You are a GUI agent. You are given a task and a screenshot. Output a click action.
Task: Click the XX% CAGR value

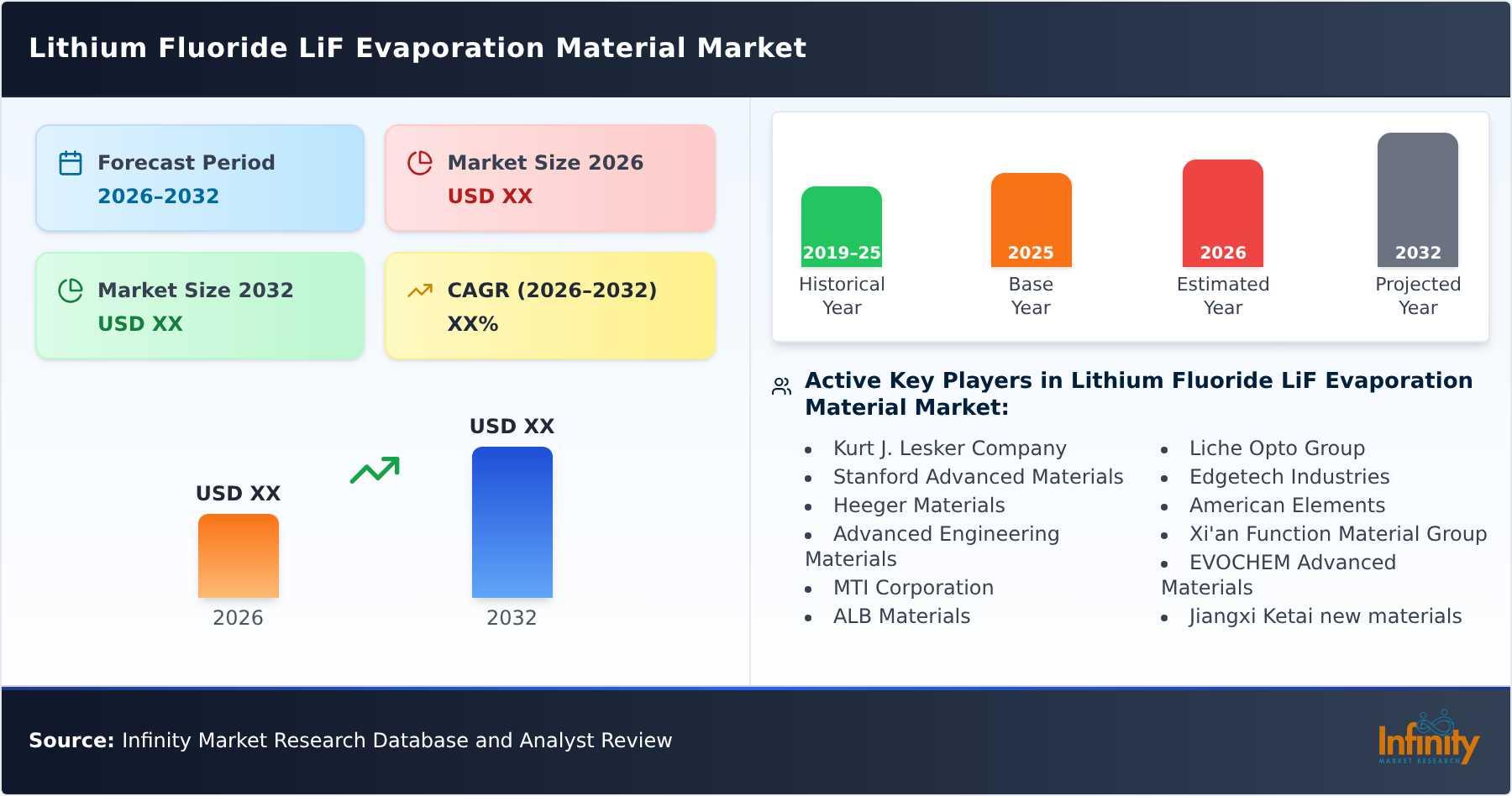click(x=473, y=324)
